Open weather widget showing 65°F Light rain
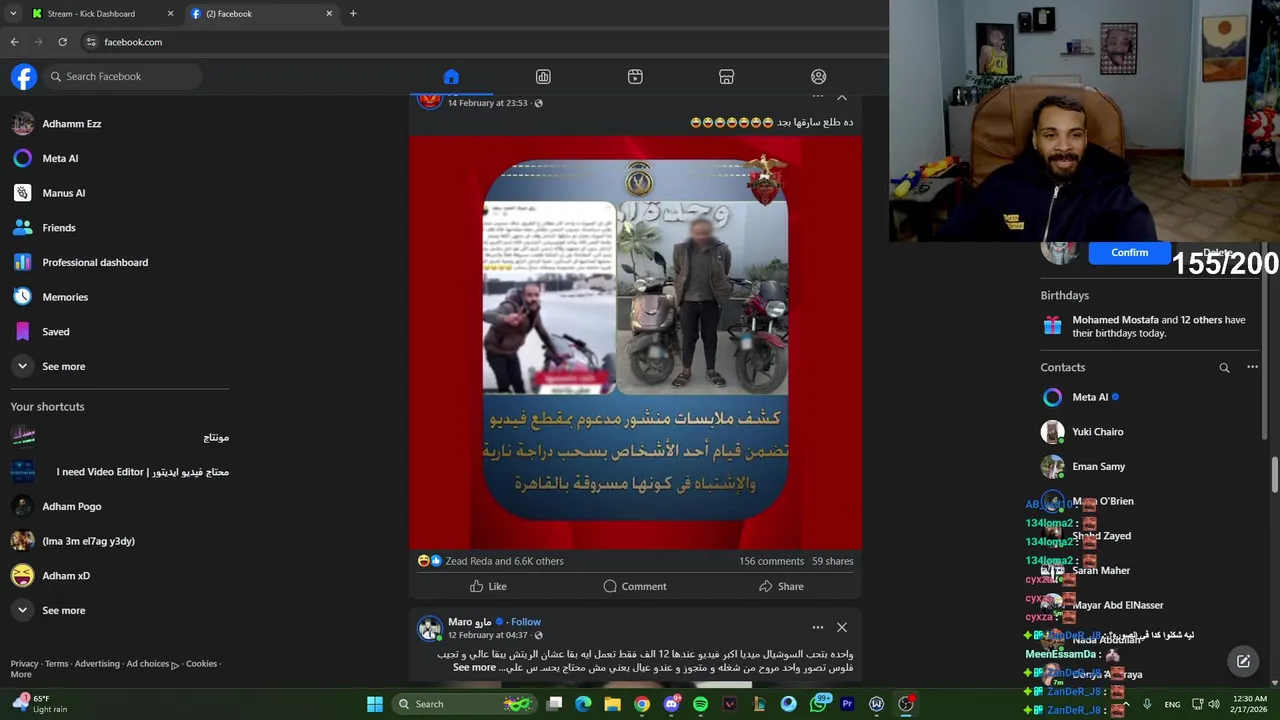 point(40,704)
